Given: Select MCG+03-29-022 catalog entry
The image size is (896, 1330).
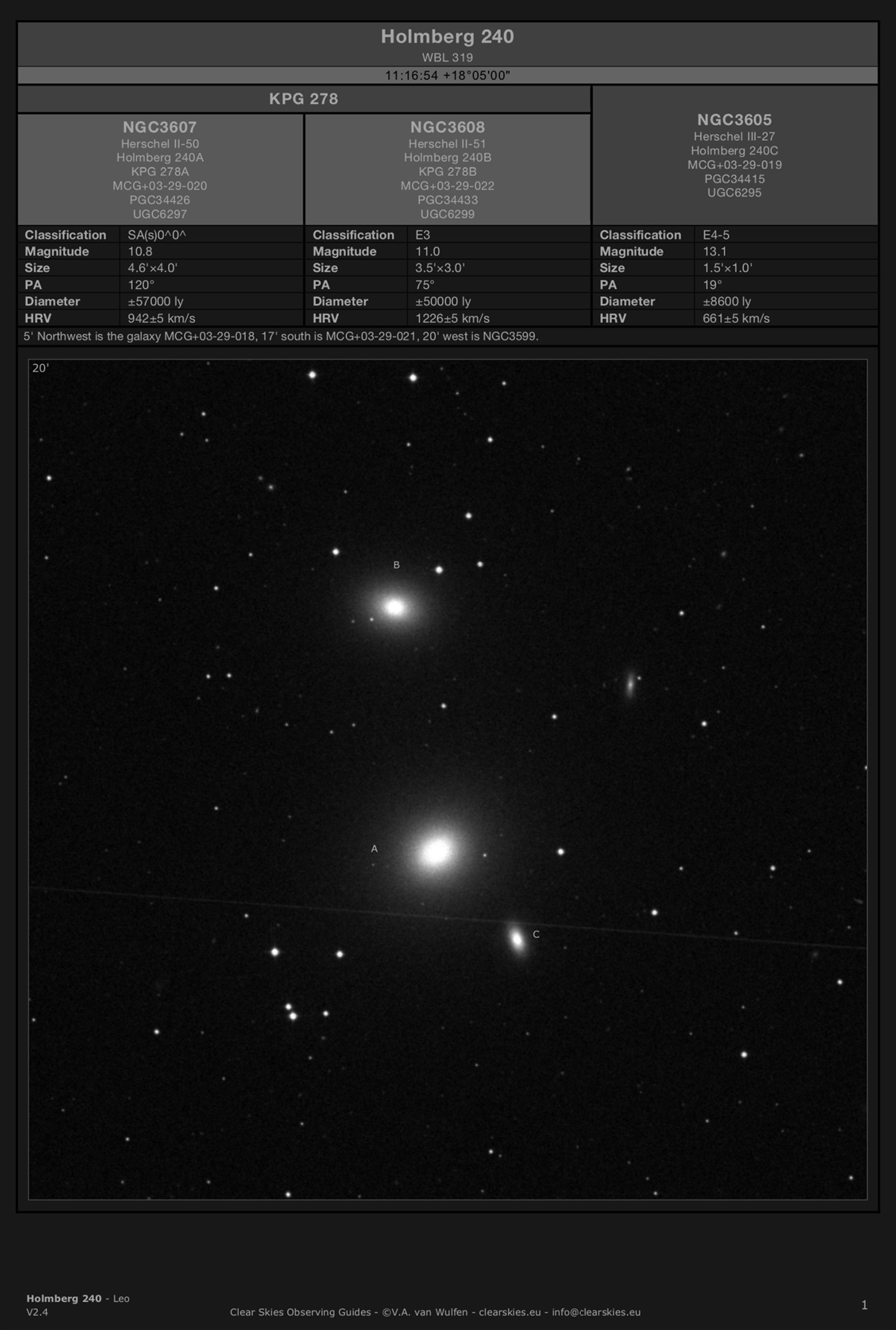Looking at the screenshot, I should 447,186.
